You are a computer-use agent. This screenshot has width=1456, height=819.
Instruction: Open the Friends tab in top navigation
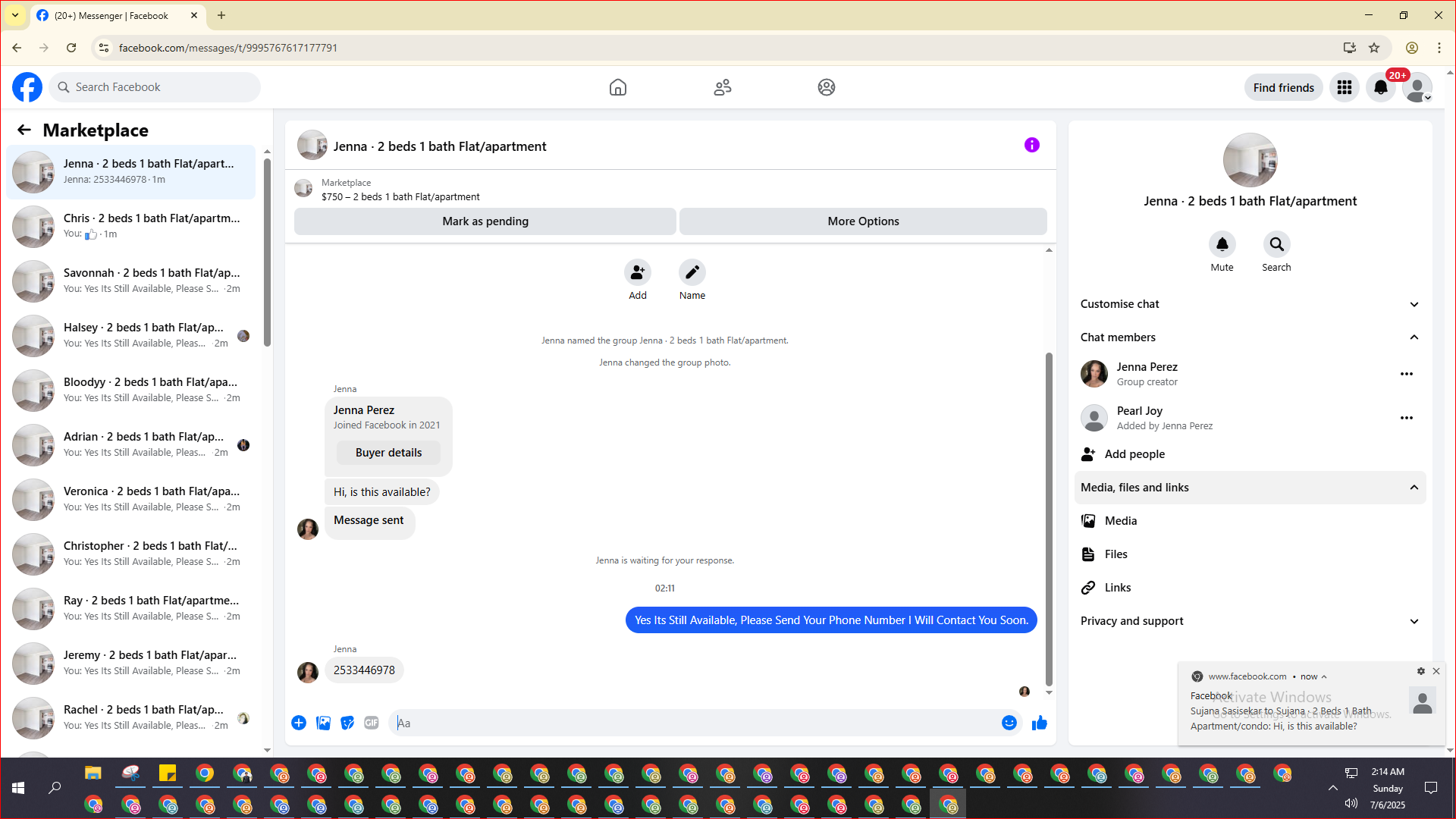coord(722,87)
